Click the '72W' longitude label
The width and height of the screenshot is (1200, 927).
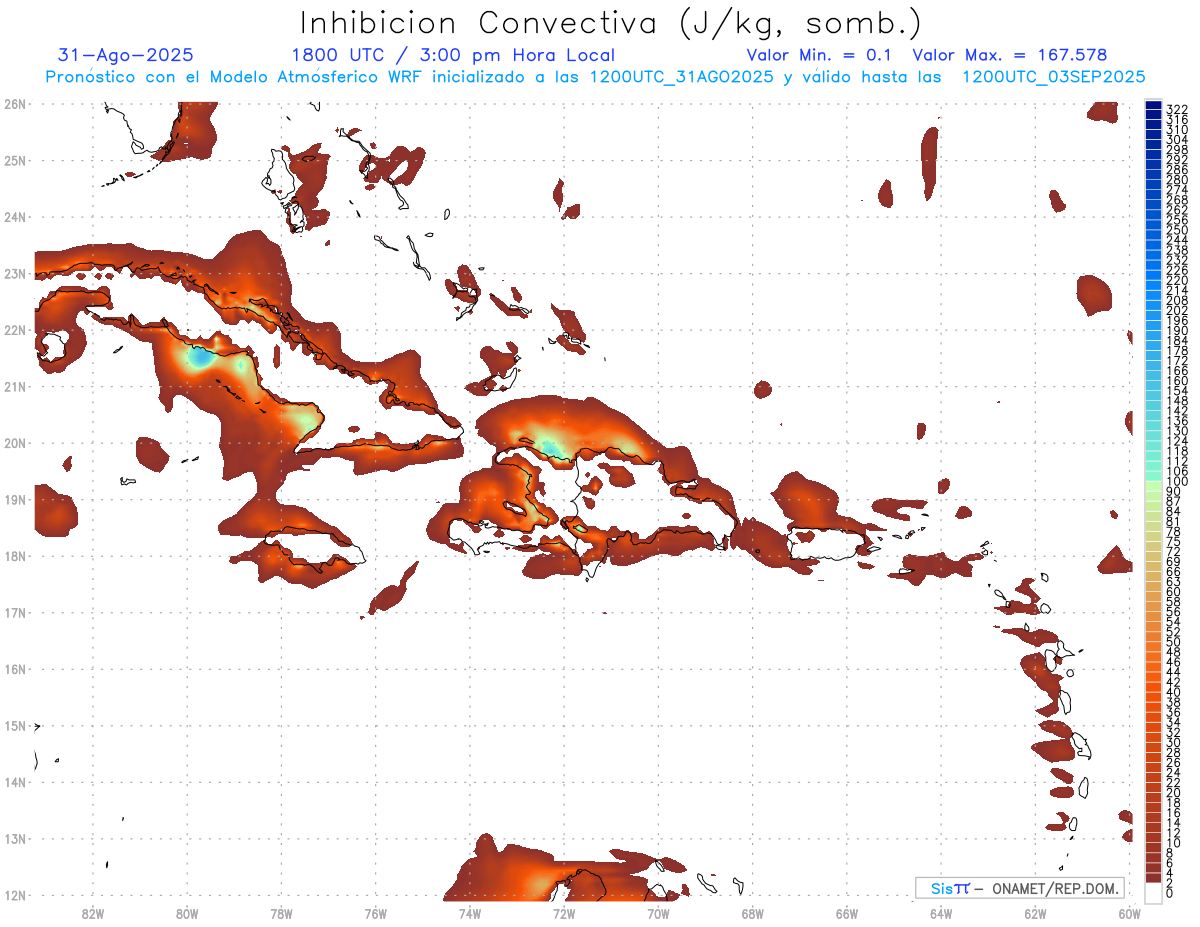click(564, 913)
